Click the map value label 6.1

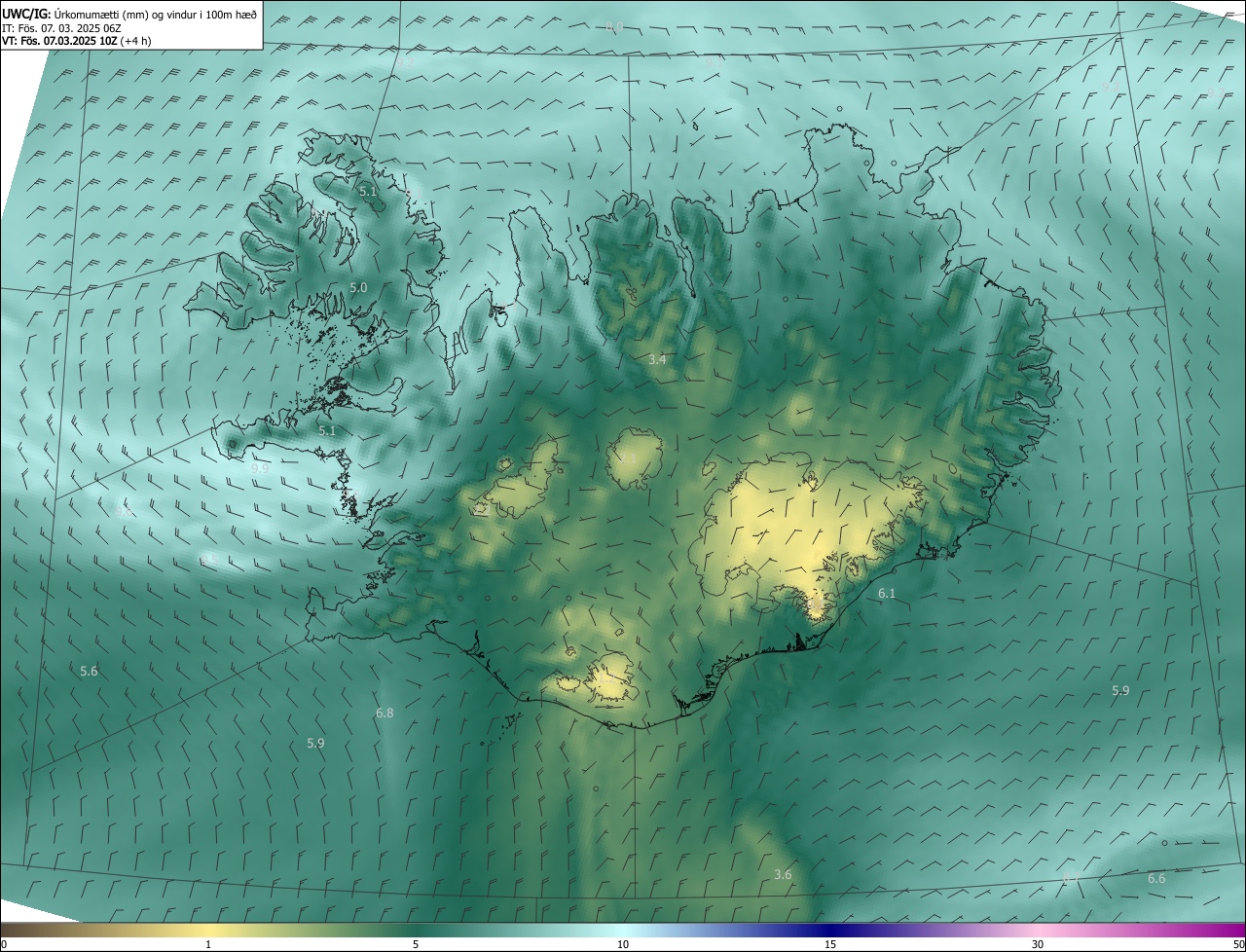pyautogui.click(x=887, y=593)
